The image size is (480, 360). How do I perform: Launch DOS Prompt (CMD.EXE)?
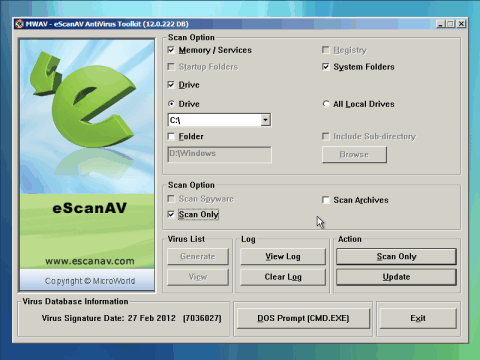tap(303, 318)
